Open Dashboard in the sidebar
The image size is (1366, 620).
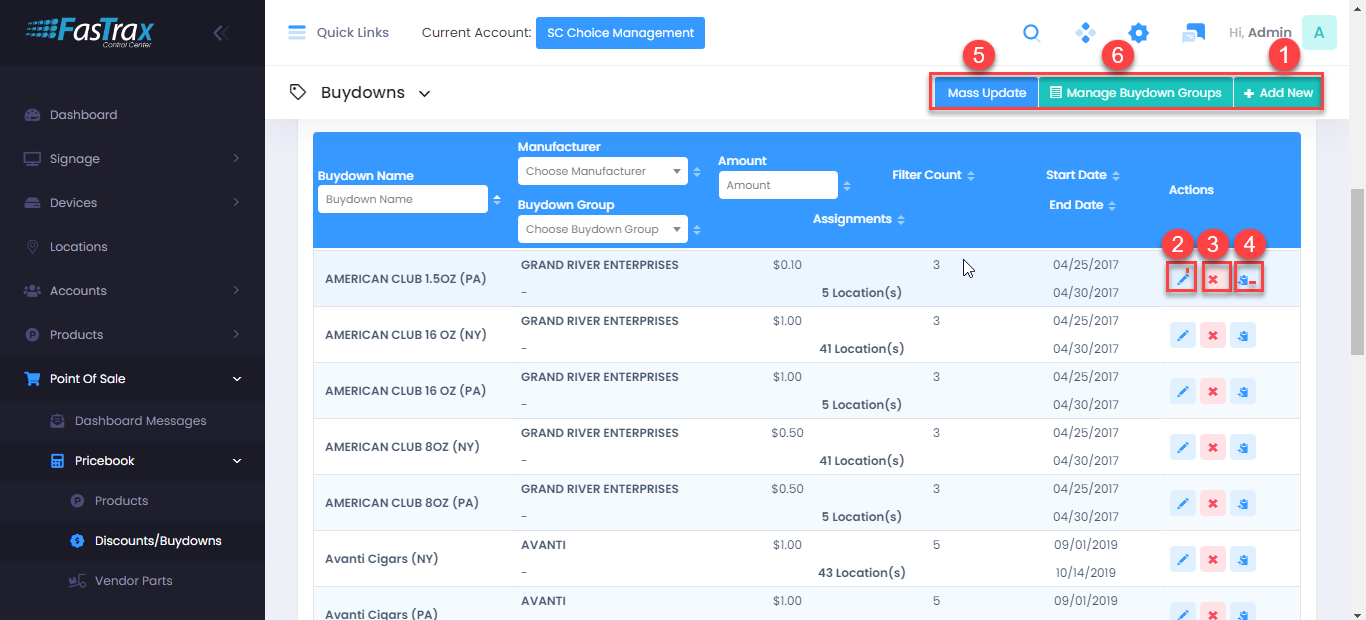pos(132,115)
